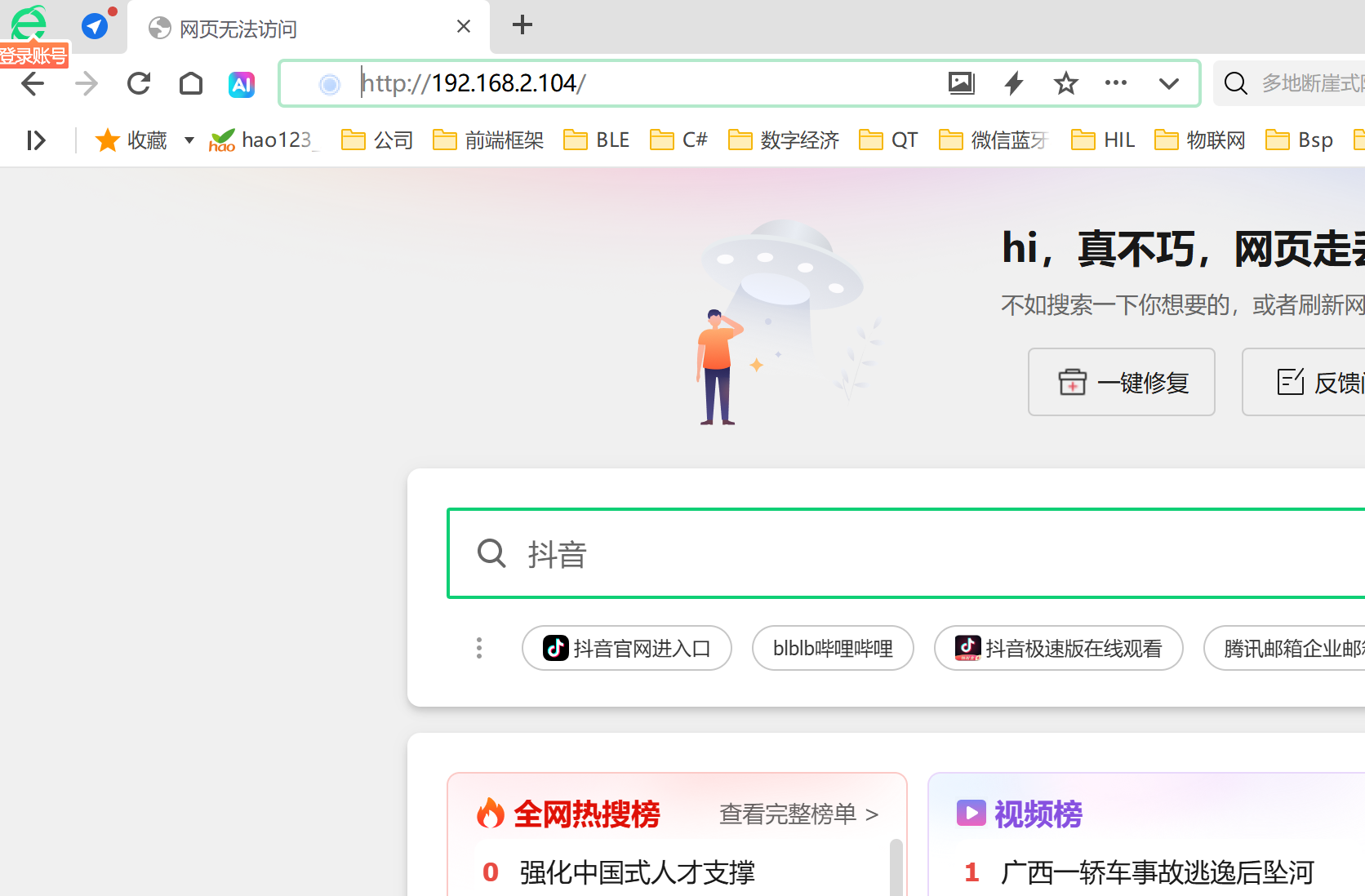Image resolution: width=1365 pixels, height=896 pixels.
Task: Open the QT bookmark folder
Action: (x=888, y=140)
